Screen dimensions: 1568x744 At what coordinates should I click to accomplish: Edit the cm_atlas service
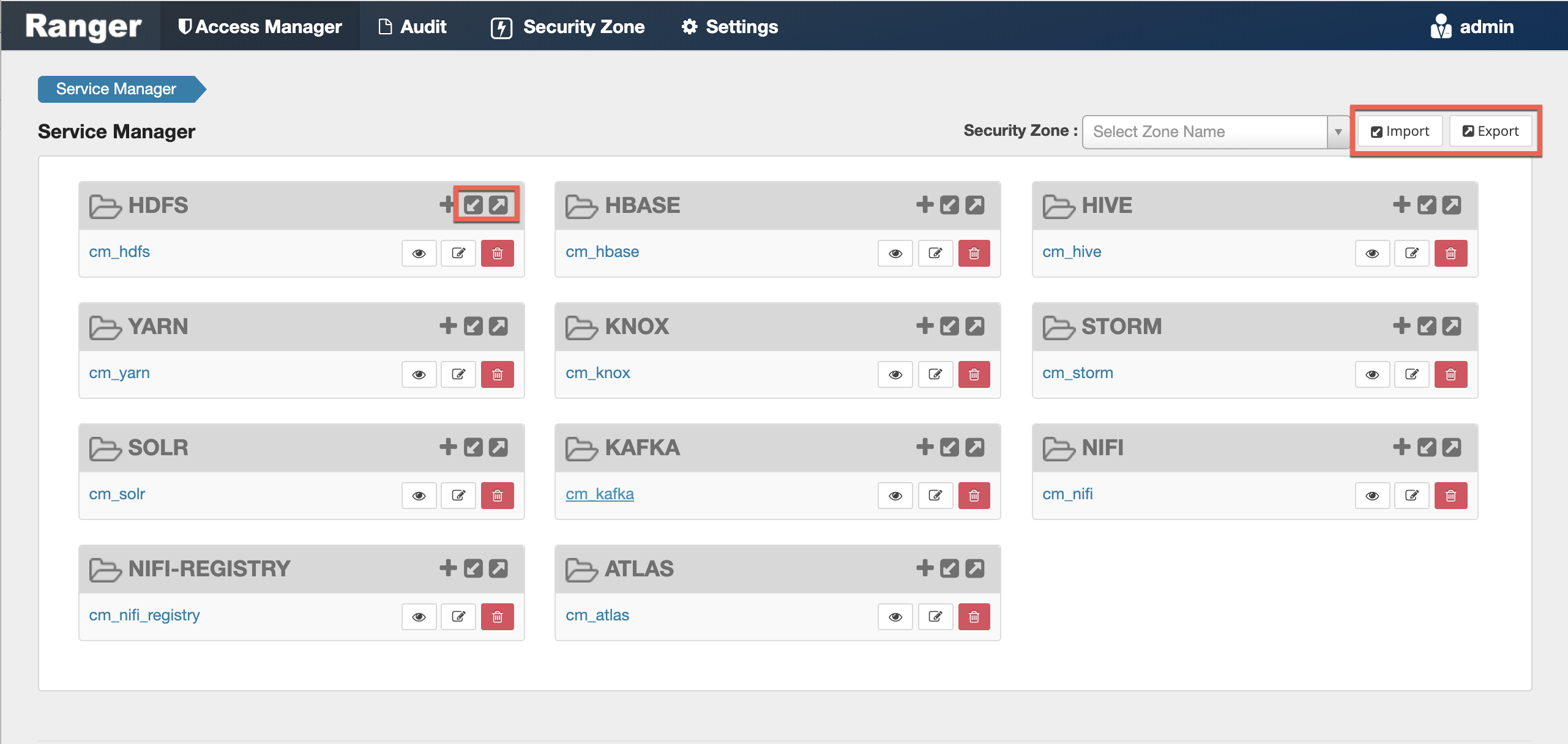(935, 617)
